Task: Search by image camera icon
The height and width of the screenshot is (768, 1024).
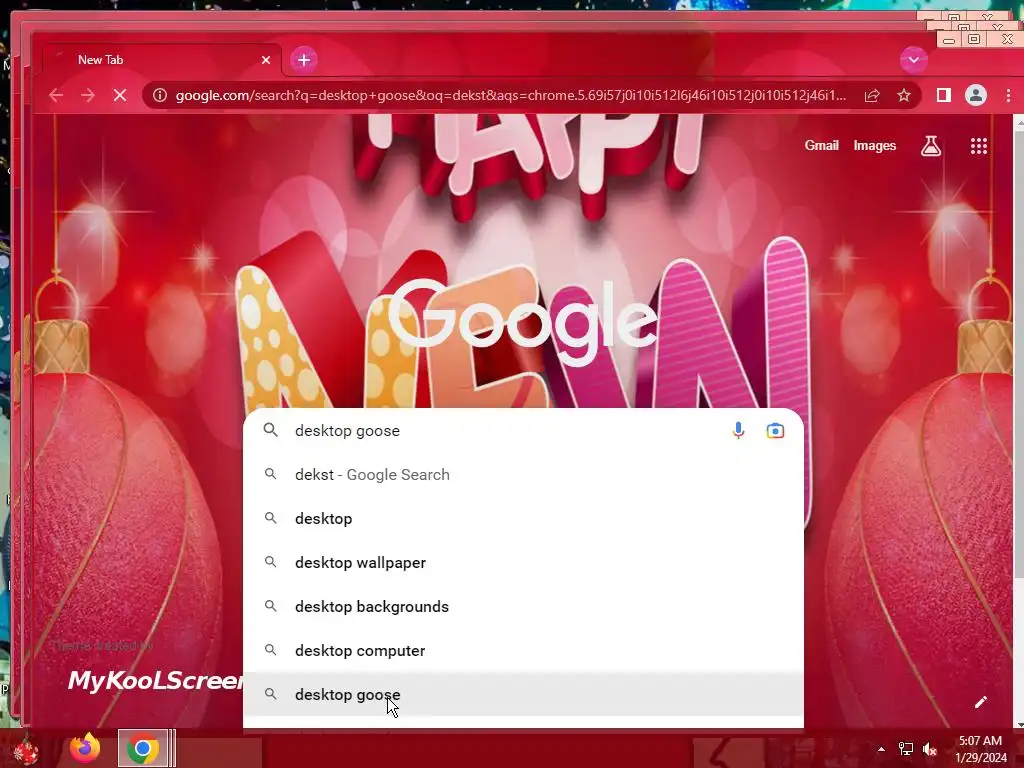Action: [775, 430]
